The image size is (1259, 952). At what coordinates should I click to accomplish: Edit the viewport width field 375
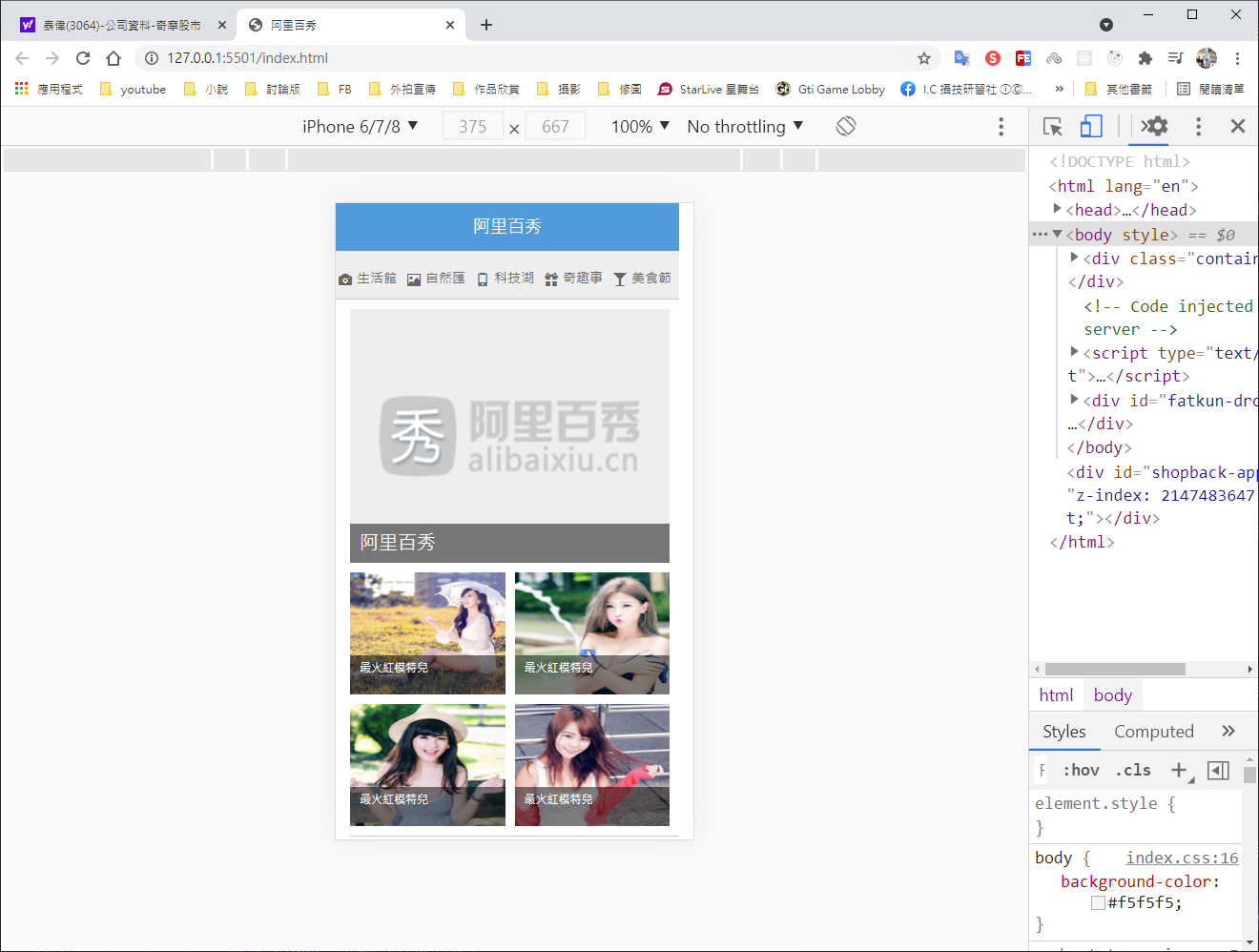(x=473, y=126)
